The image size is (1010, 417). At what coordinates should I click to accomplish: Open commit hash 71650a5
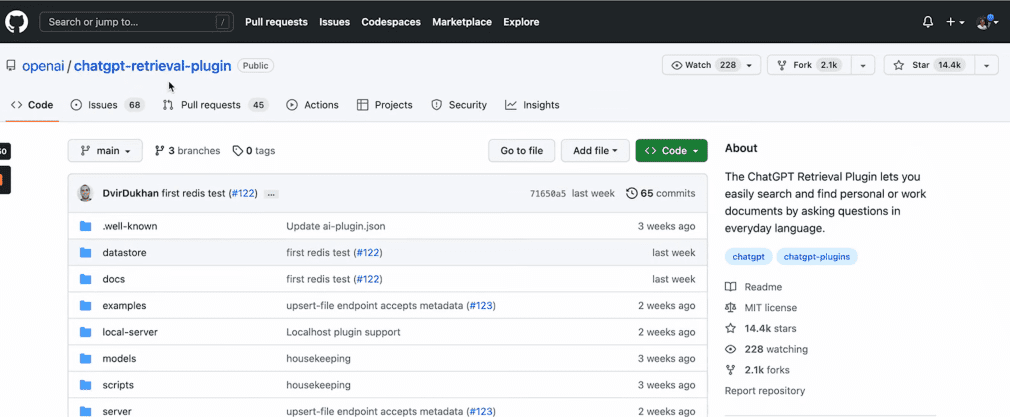548,193
